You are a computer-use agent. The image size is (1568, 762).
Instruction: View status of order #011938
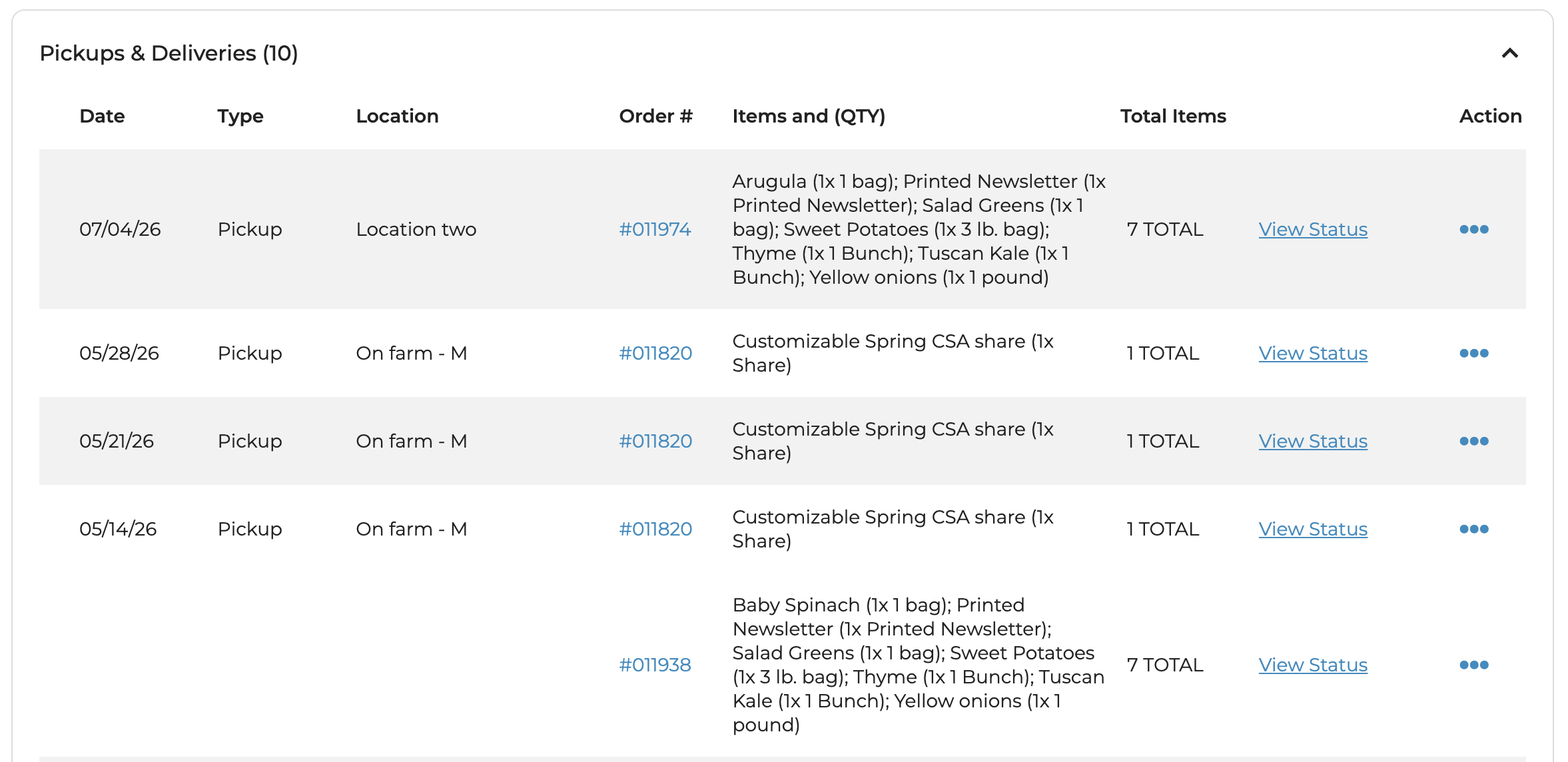[1313, 665]
